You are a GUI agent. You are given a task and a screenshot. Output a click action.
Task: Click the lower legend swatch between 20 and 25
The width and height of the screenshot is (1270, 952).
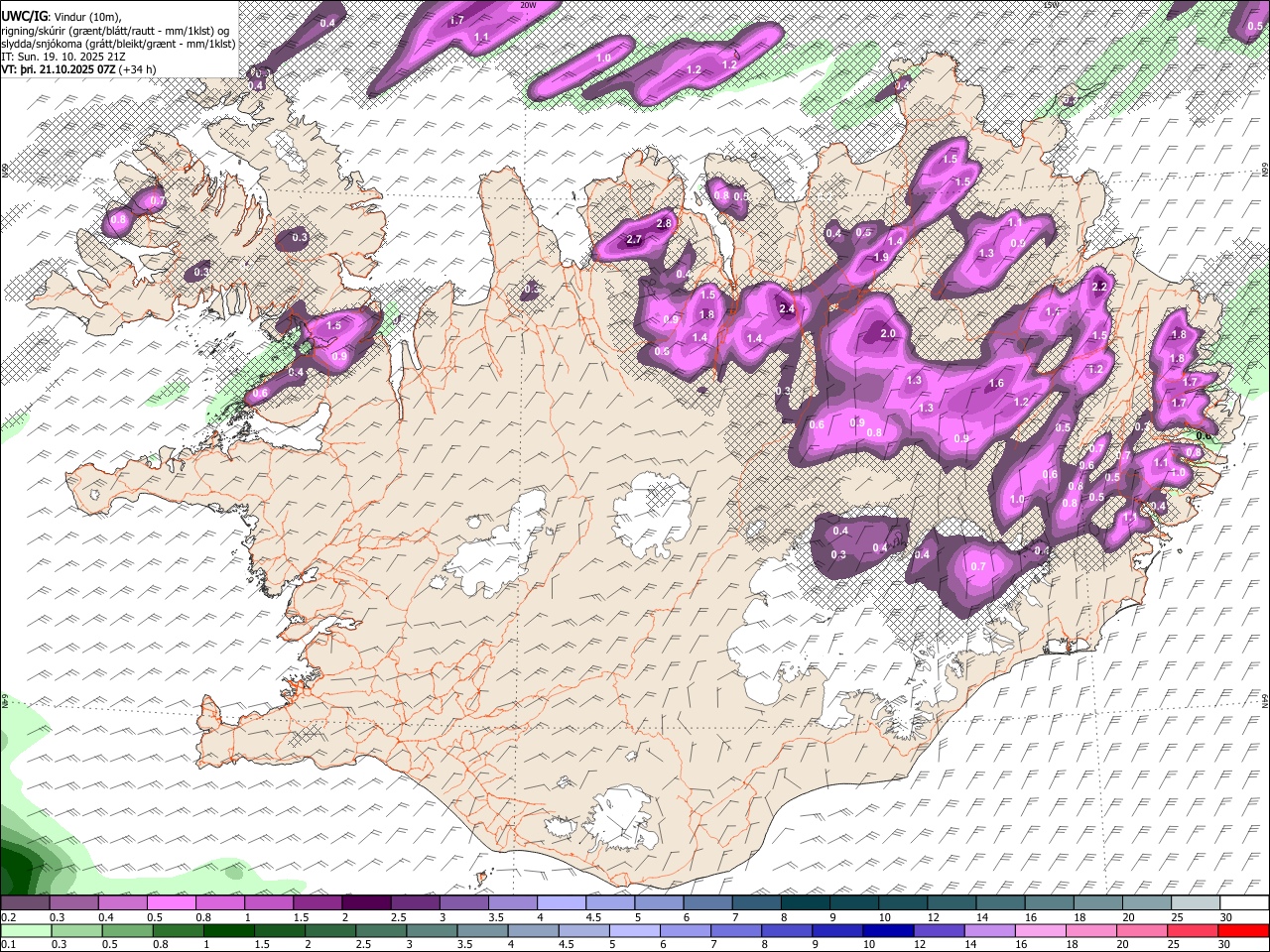1141,930
